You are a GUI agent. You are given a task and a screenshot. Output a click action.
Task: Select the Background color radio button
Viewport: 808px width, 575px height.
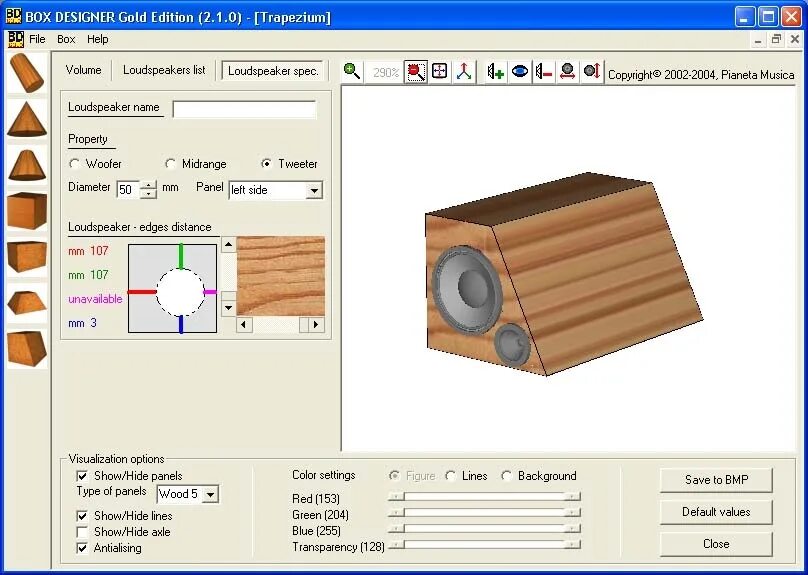click(x=507, y=476)
